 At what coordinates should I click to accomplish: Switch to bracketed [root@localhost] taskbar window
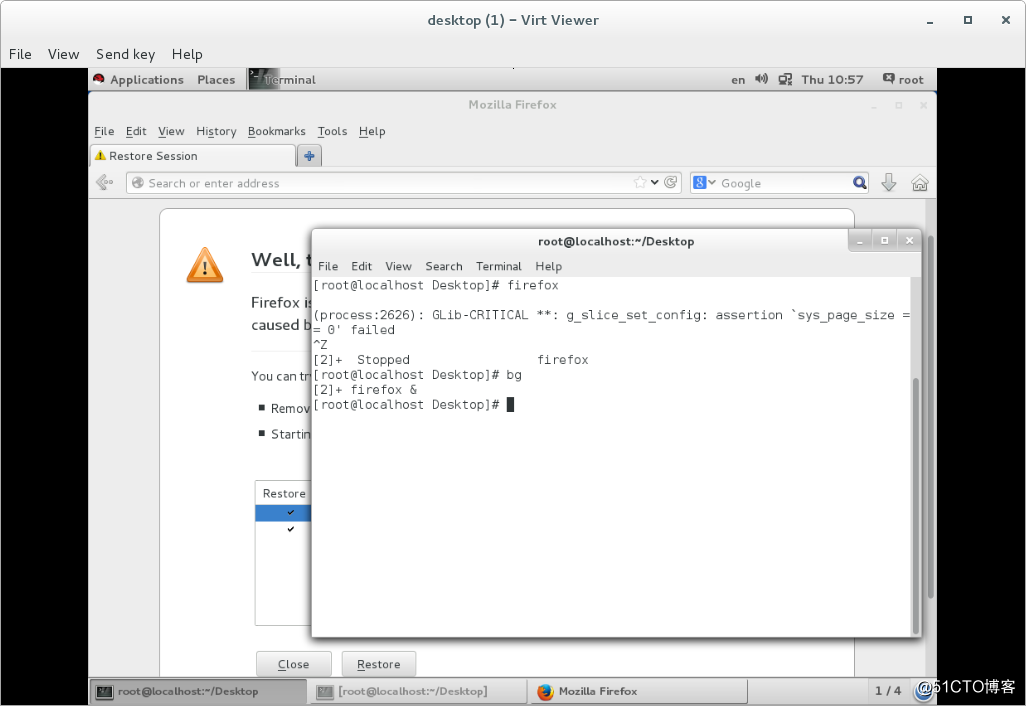pos(419,691)
